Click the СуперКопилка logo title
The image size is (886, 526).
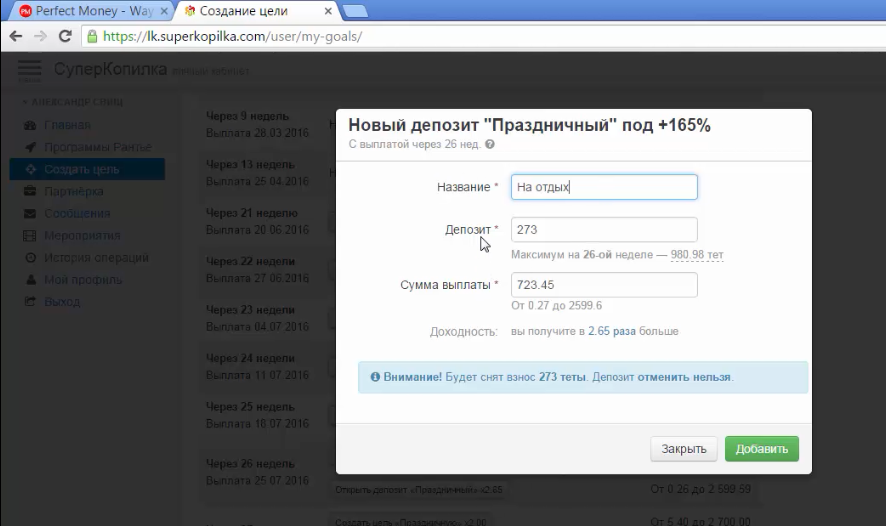pos(110,69)
